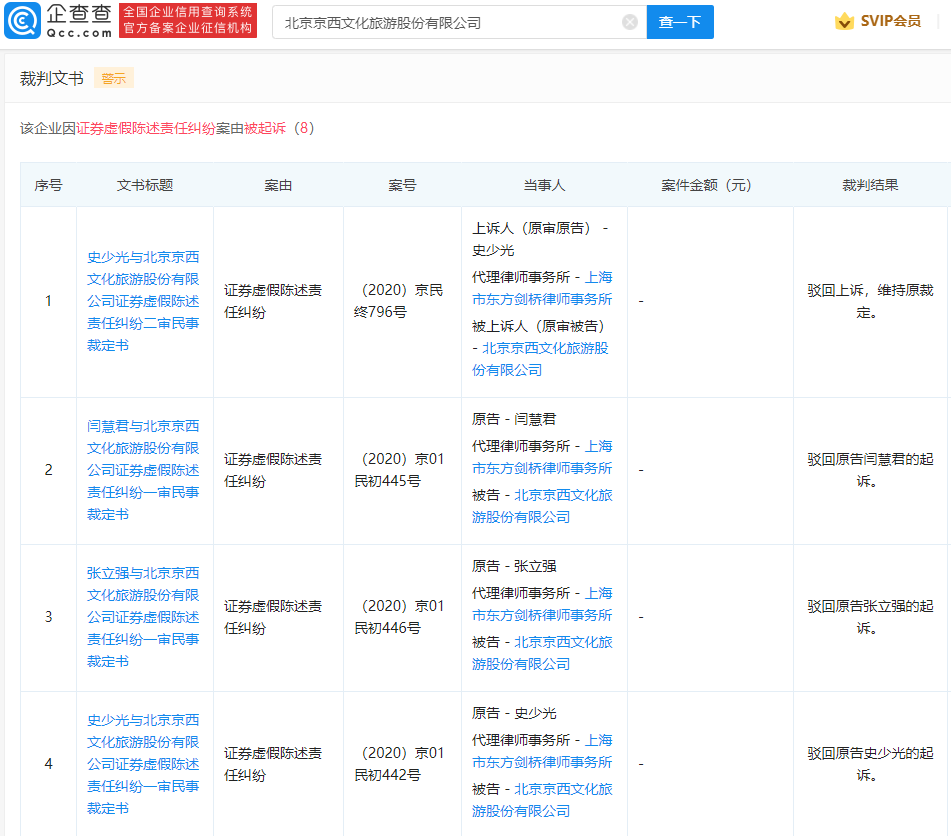Image resolution: width=951 pixels, height=836 pixels.
Task: Click the 裁判结果 column header
Action: pos(870,185)
